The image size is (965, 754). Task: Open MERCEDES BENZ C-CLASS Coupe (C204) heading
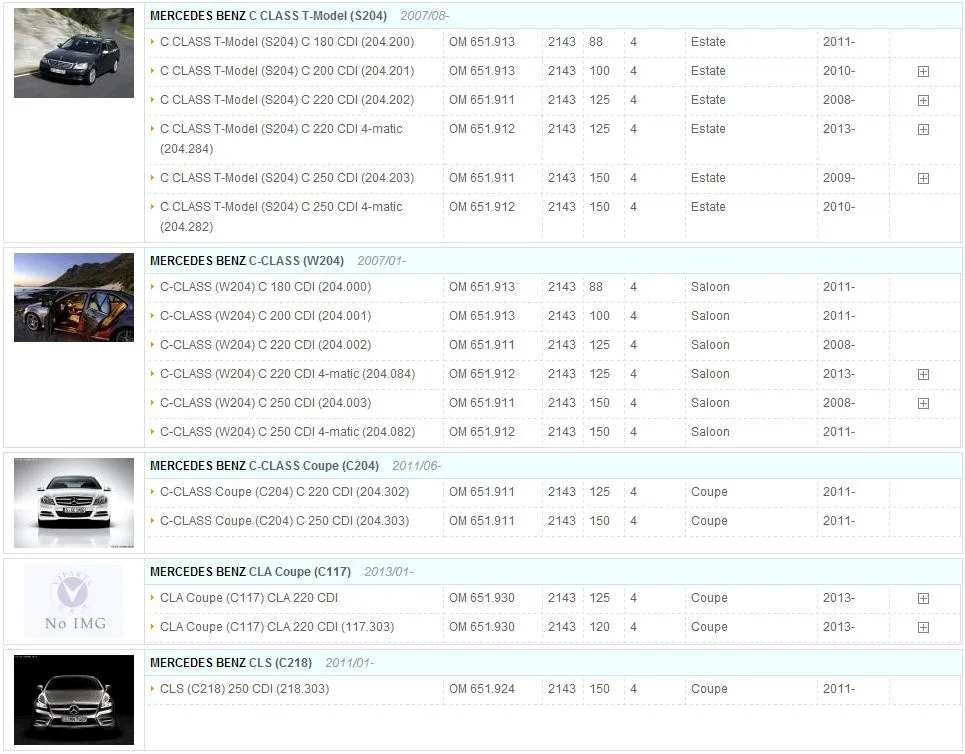coord(265,466)
